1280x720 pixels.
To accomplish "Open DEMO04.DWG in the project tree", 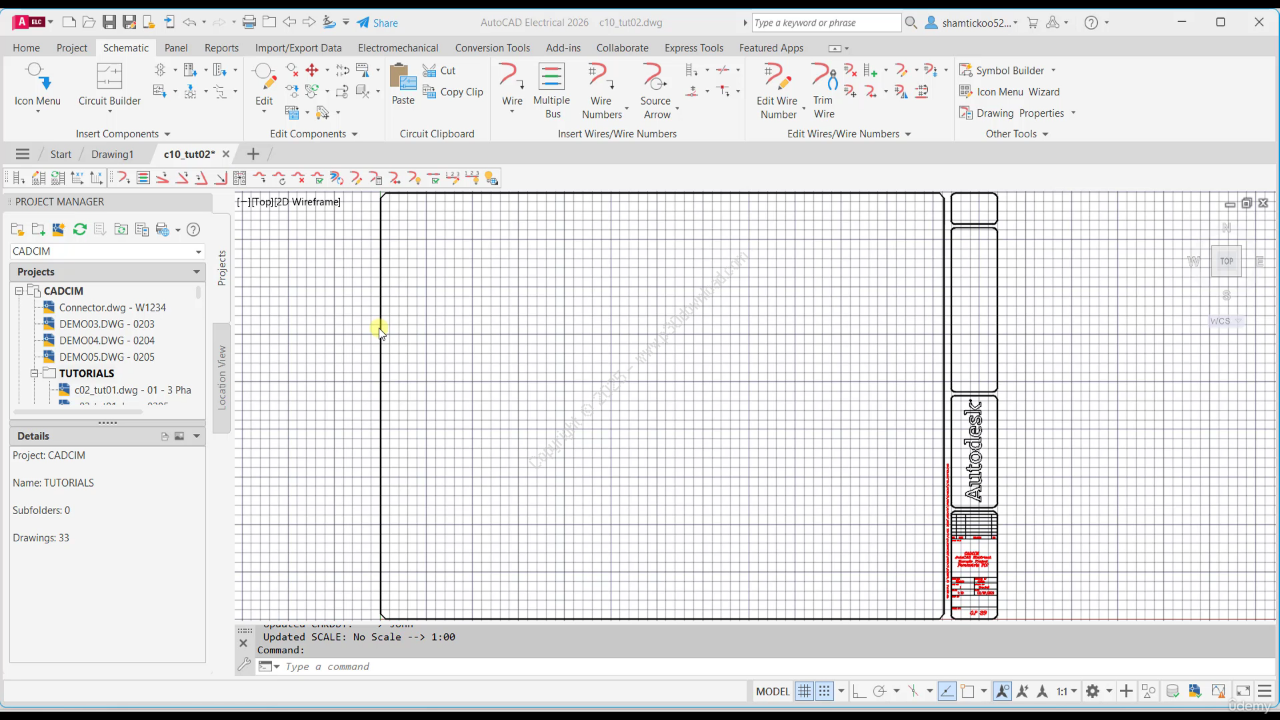I will (x=106, y=340).
